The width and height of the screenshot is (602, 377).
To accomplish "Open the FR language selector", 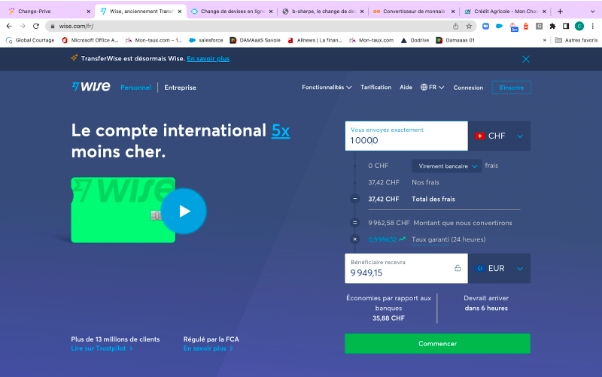I will (432, 88).
